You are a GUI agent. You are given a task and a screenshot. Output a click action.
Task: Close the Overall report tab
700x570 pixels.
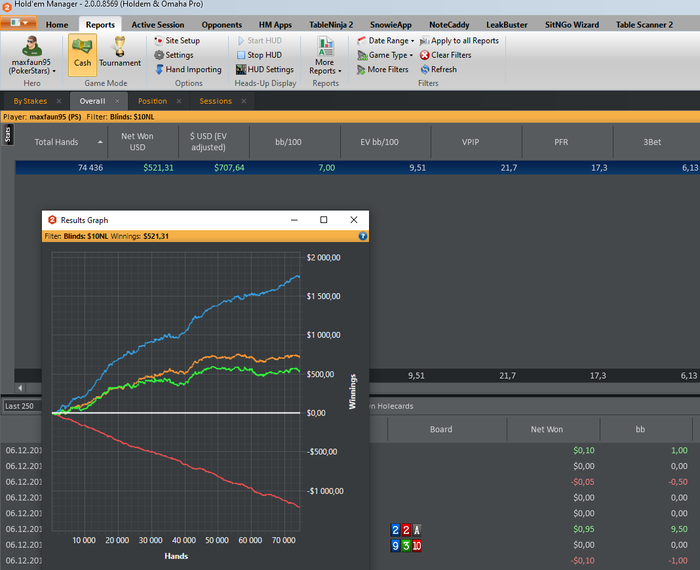[117, 101]
